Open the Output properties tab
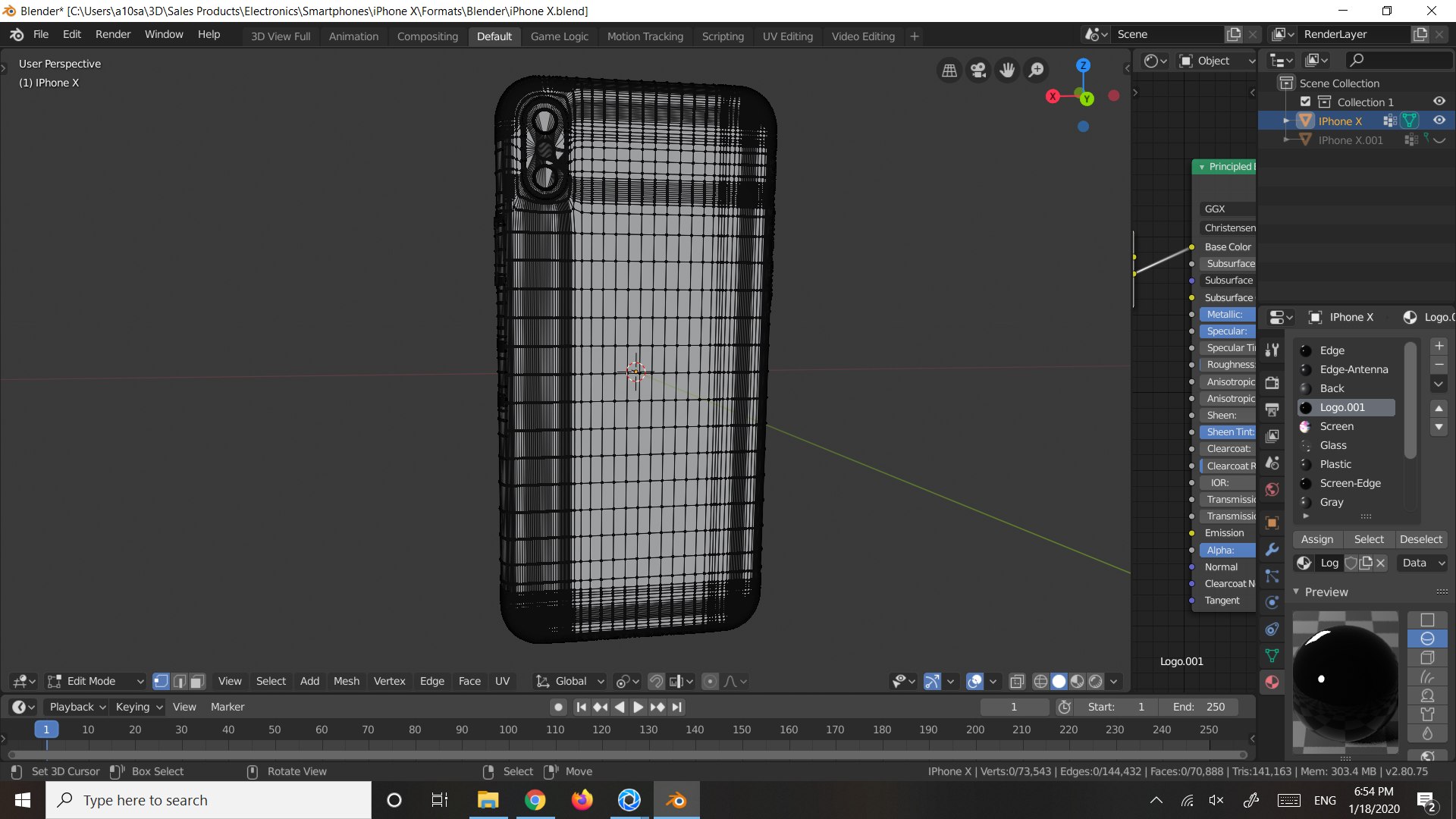Screen dimensions: 1456x819 pyautogui.click(x=1272, y=409)
